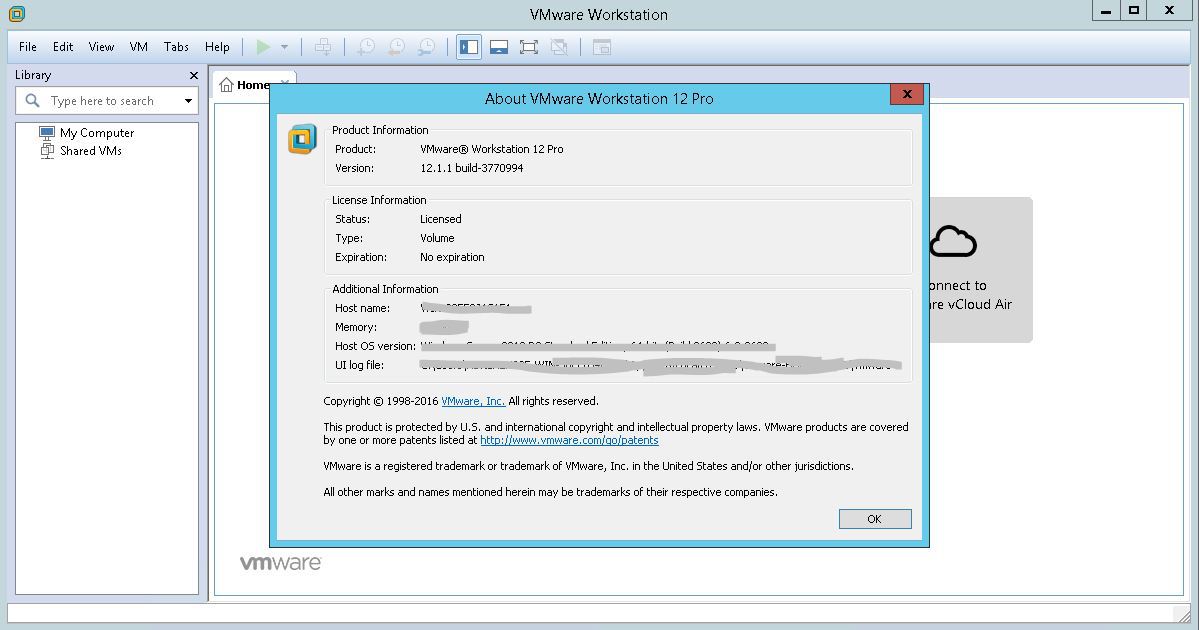The image size is (1199, 630).
Task: Click the Connect to vCloud Air cloud icon
Action: [953, 242]
